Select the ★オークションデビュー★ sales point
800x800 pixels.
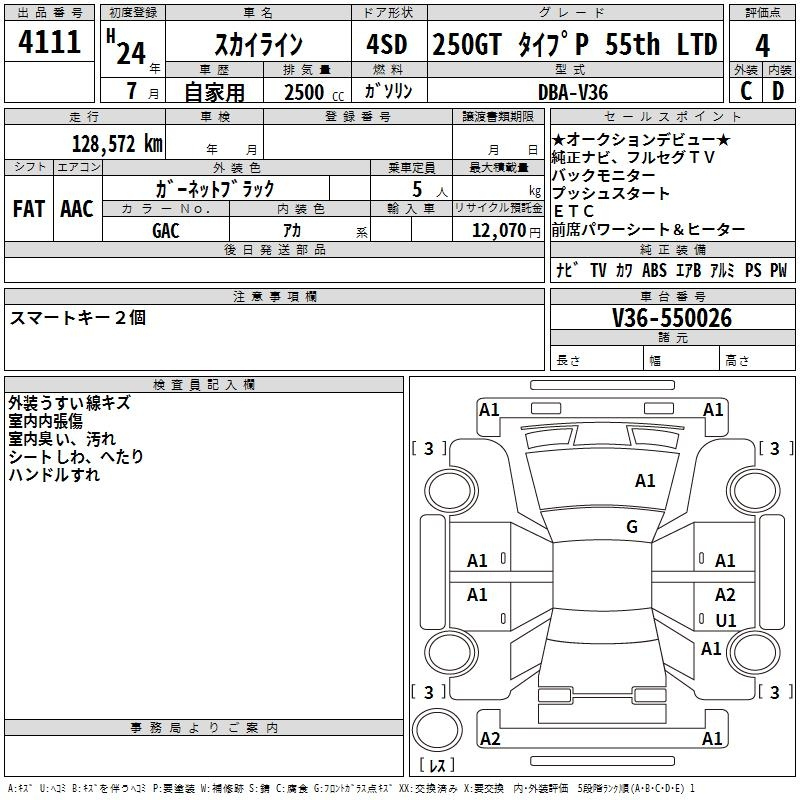pyautogui.click(x=641, y=139)
